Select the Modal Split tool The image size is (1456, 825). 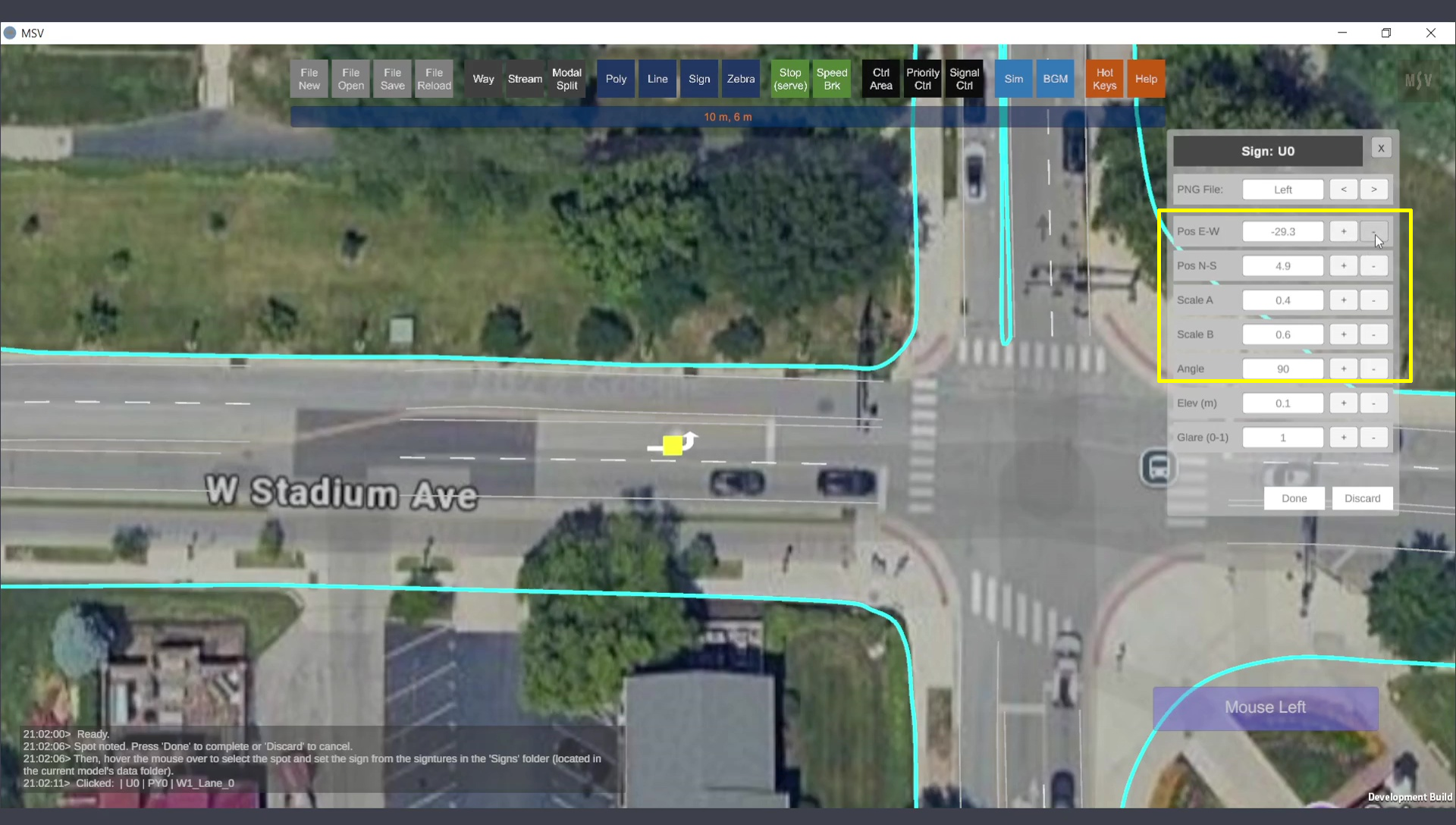click(x=566, y=79)
